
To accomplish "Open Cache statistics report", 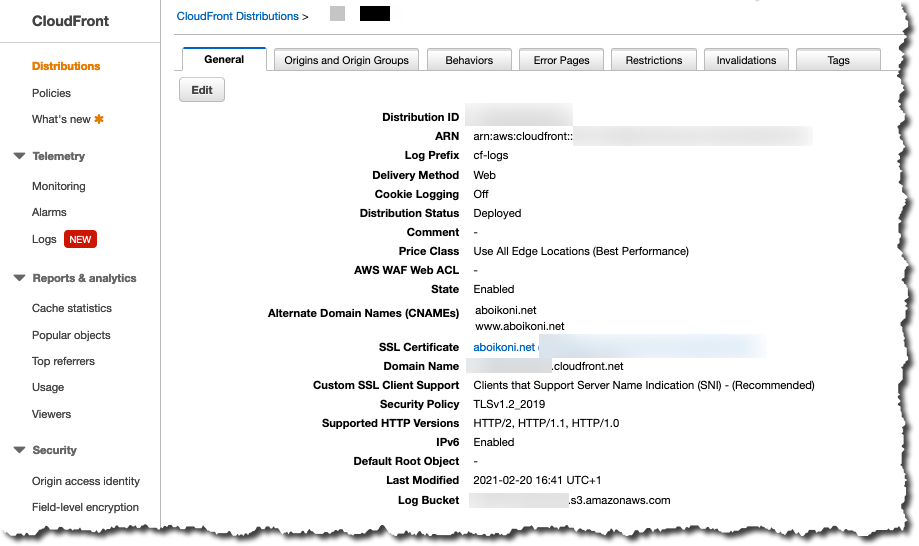I will [72, 308].
